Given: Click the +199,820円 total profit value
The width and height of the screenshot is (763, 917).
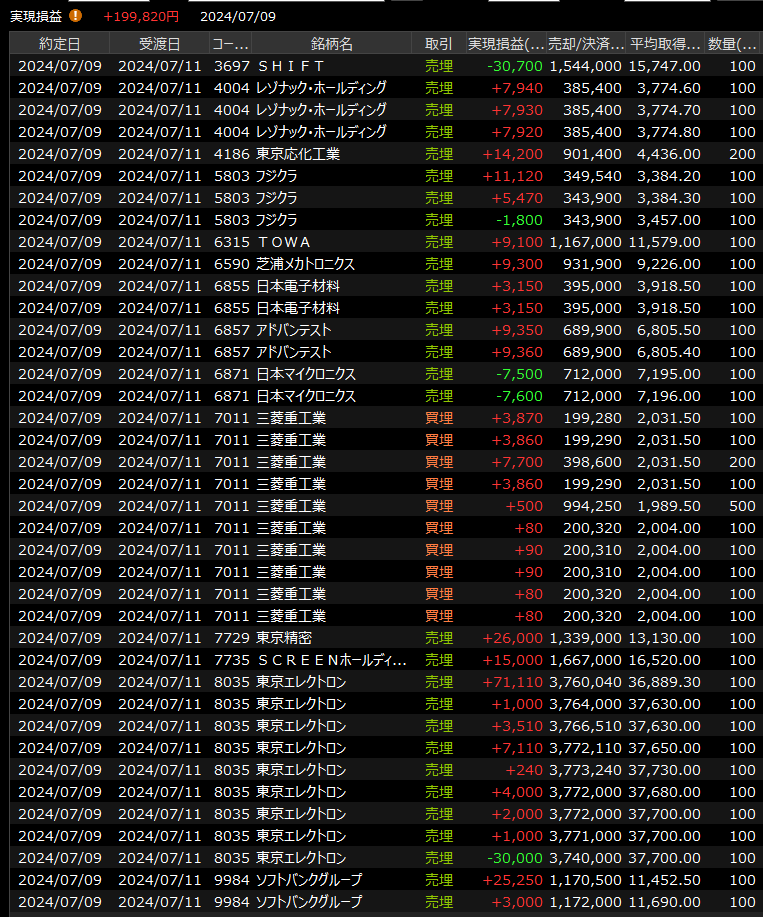Looking at the screenshot, I should (x=141, y=16).
